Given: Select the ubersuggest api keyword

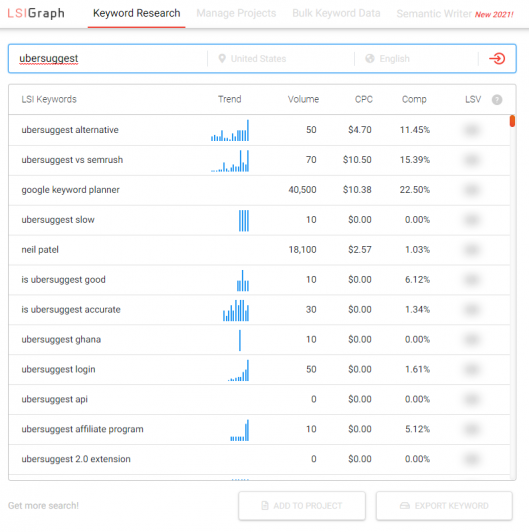Looking at the screenshot, I should (x=54, y=399).
